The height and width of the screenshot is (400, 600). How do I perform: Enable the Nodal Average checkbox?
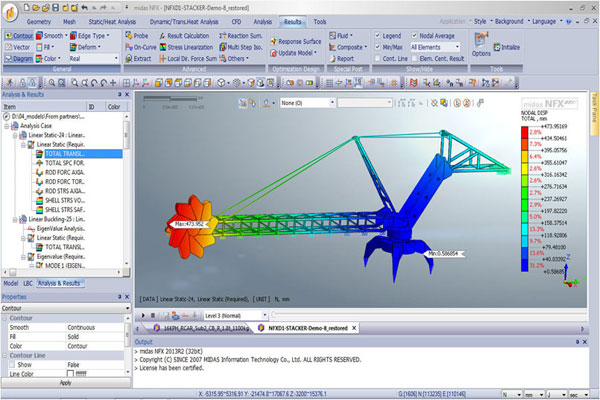coord(415,35)
